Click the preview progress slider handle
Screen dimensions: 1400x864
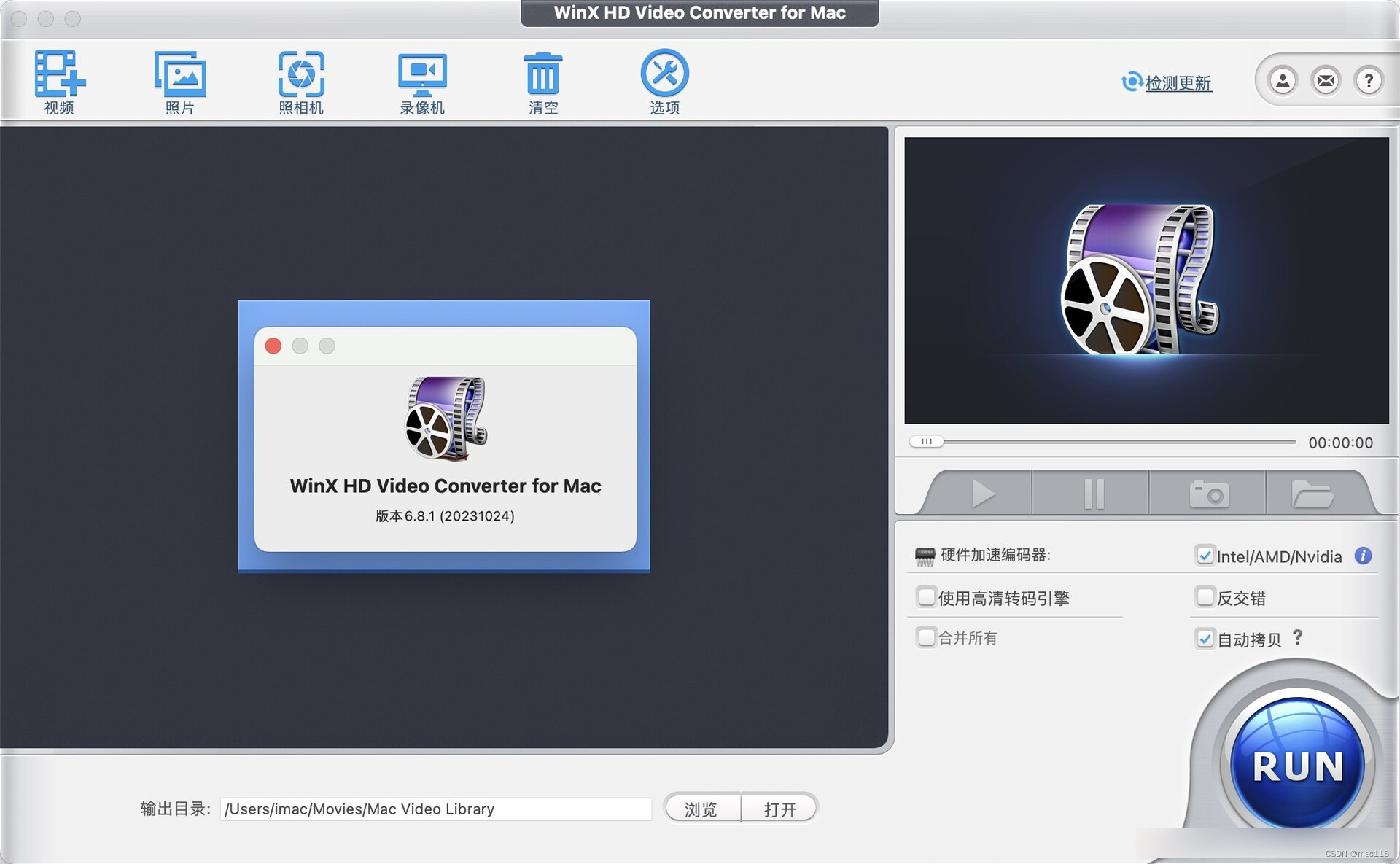[927, 442]
